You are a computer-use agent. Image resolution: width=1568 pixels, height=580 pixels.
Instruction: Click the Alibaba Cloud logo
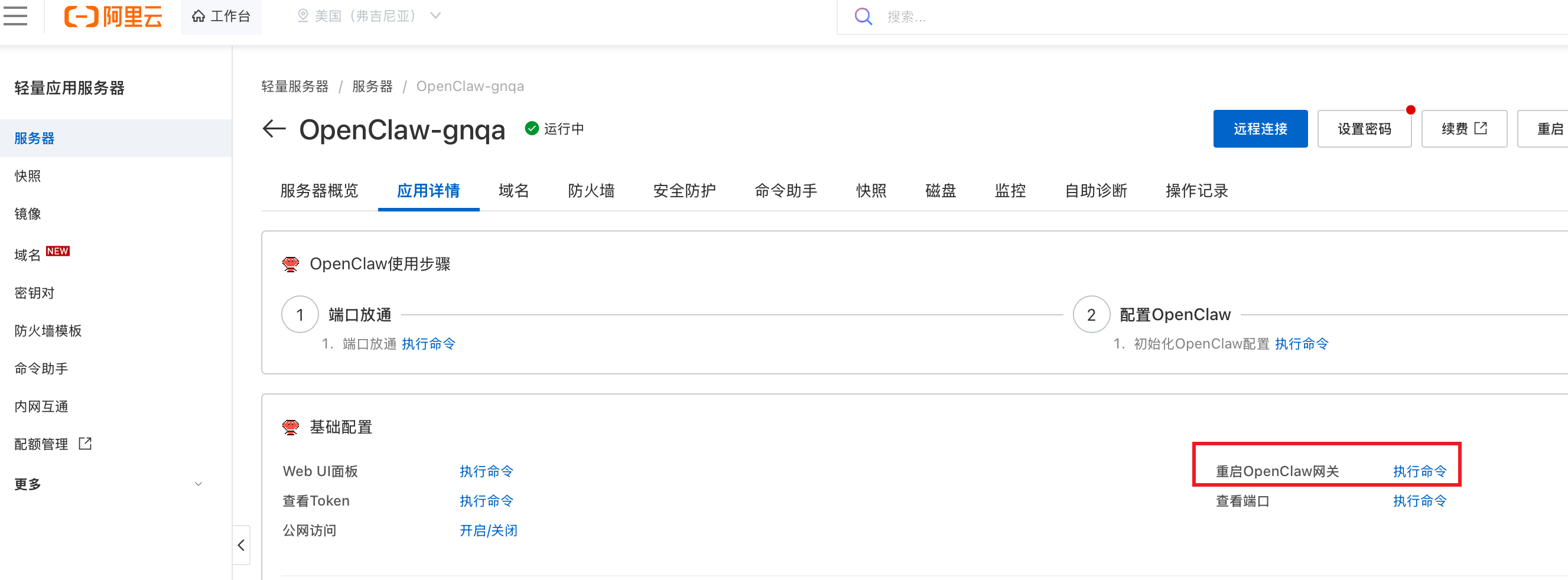click(113, 17)
